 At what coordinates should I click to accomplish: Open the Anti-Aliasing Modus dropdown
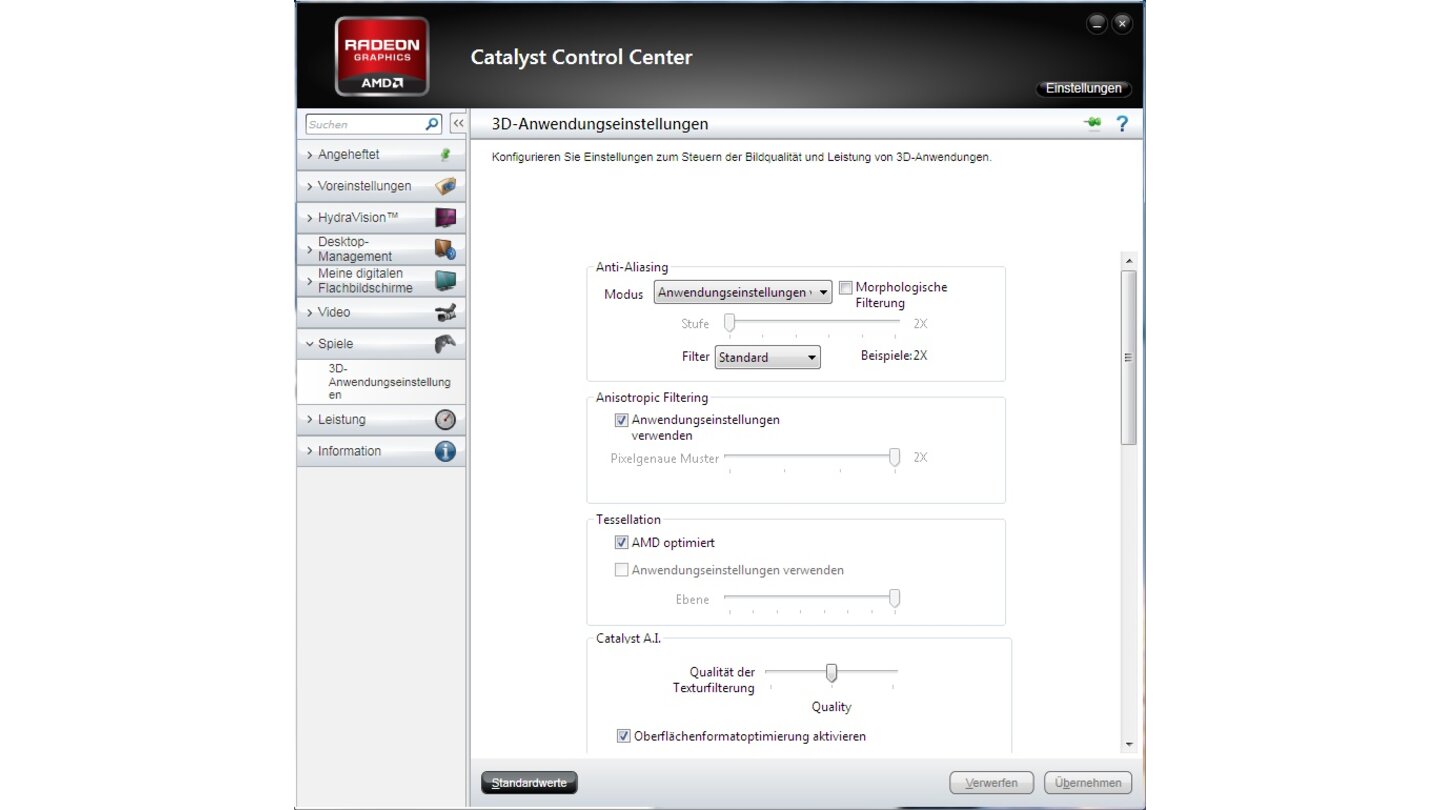[x=743, y=292]
